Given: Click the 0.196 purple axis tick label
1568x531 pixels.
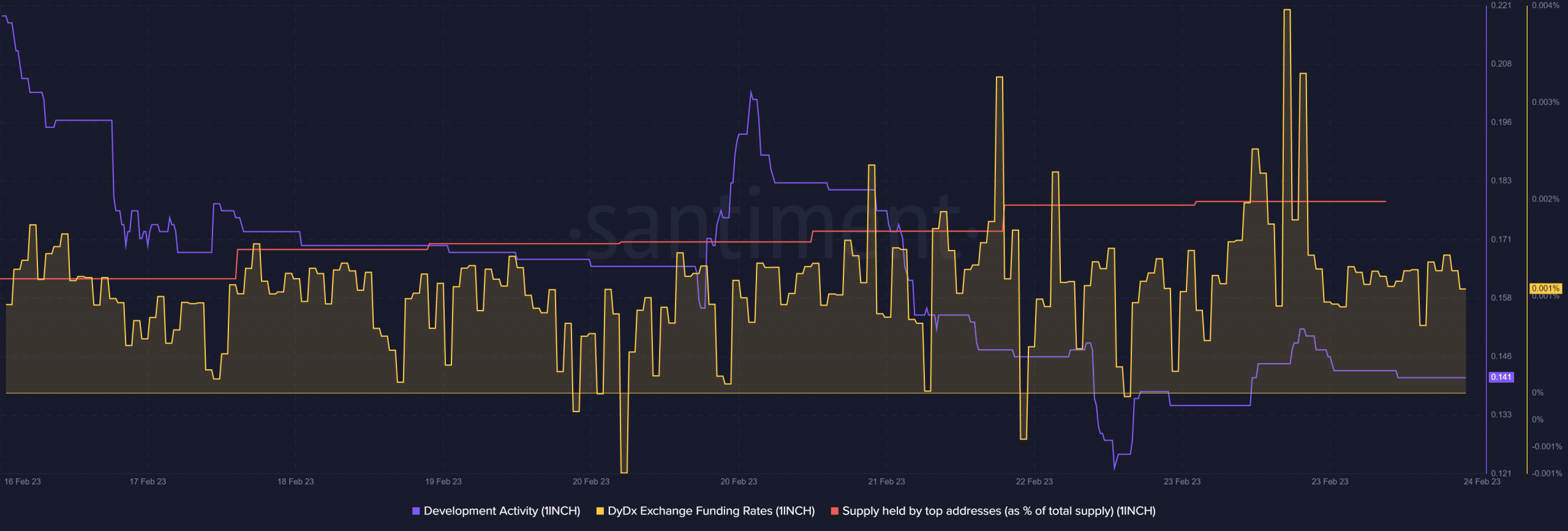Looking at the screenshot, I should pos(1501,122).
